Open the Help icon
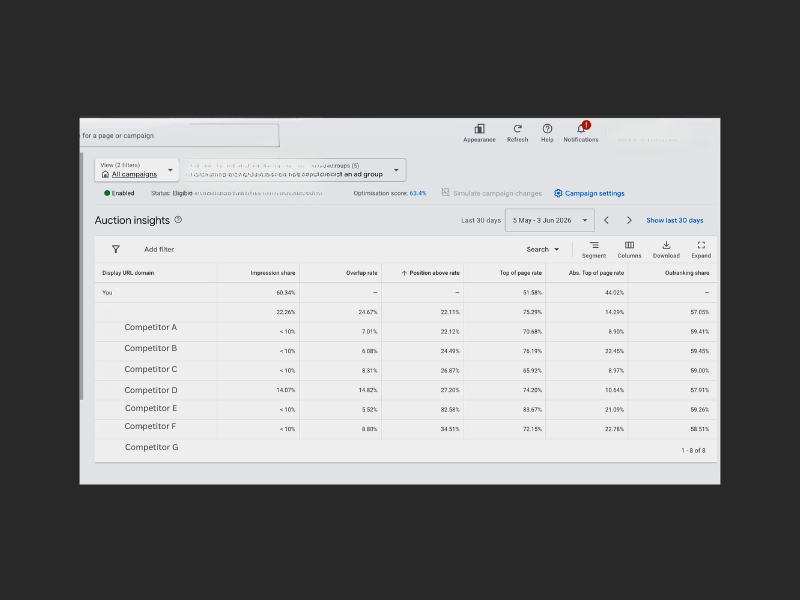This screenshot has height=600, width=800. pos(547,133)
